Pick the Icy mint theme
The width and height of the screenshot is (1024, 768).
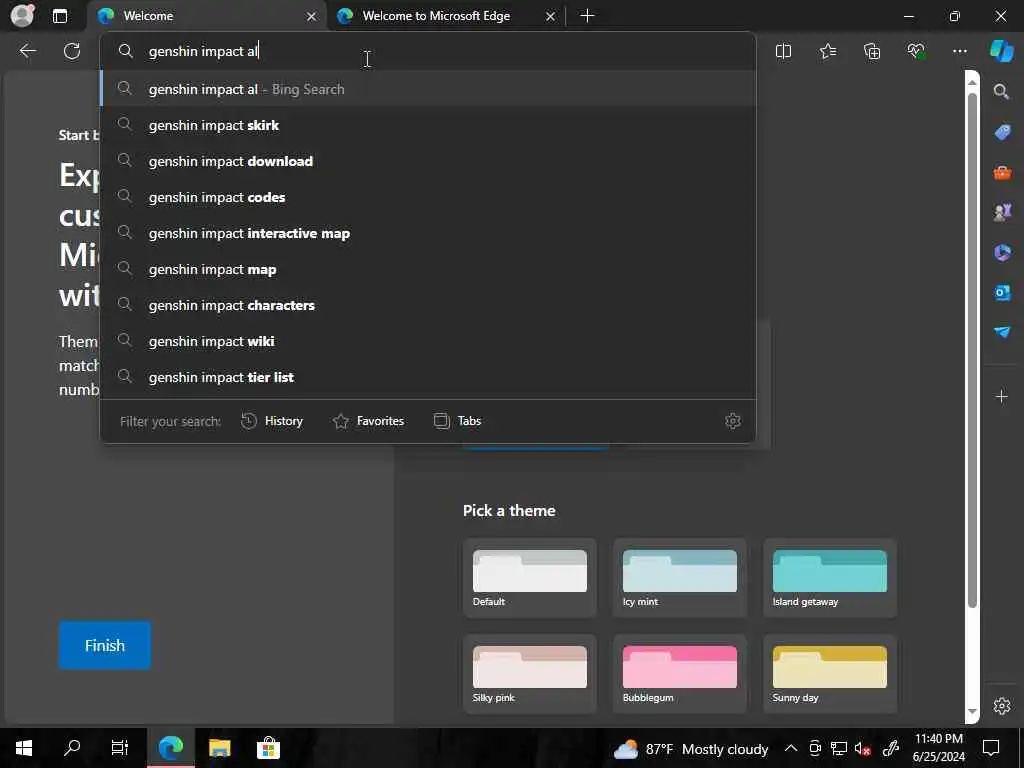coord(679,578)
